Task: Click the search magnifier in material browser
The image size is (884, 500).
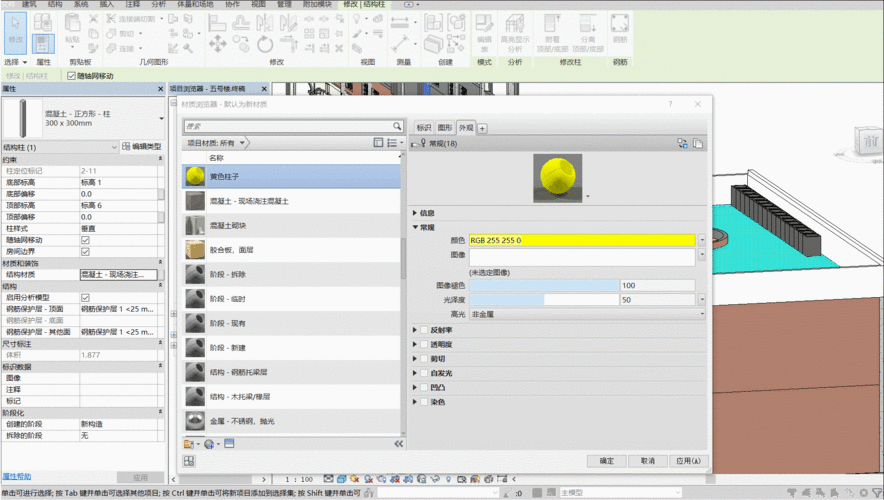Action: pyautogui.click(x=397, y=127)
